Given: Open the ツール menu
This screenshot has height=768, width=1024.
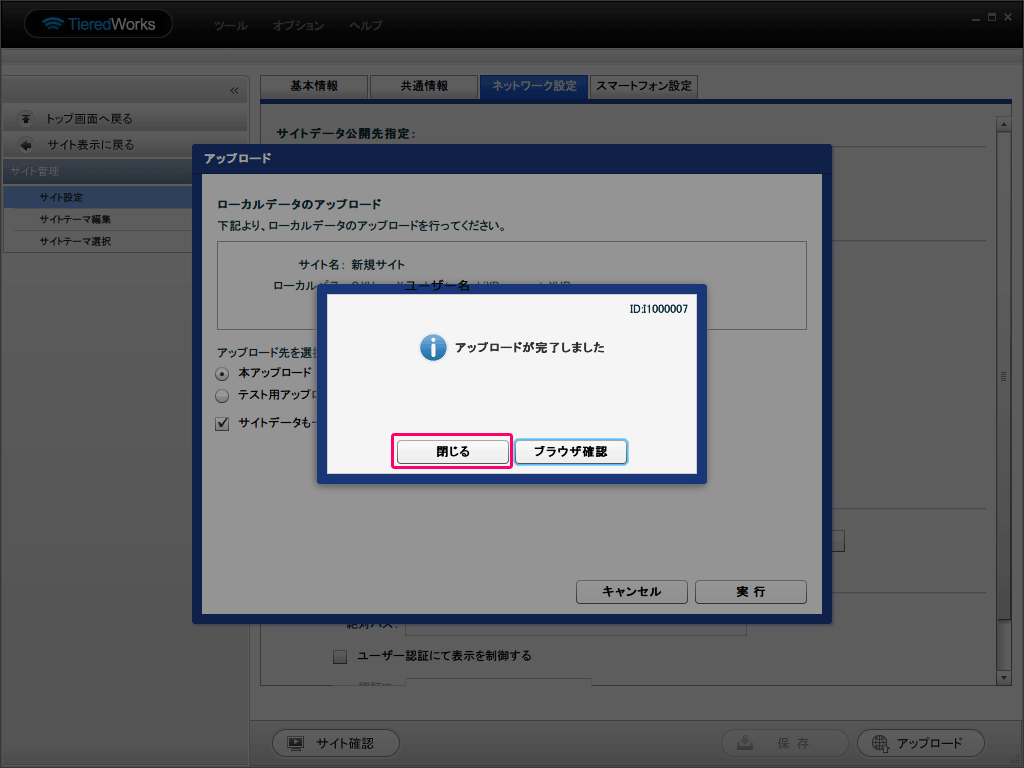Looking at the screenshot, I should pyautogui.click(x=231, y=26).
